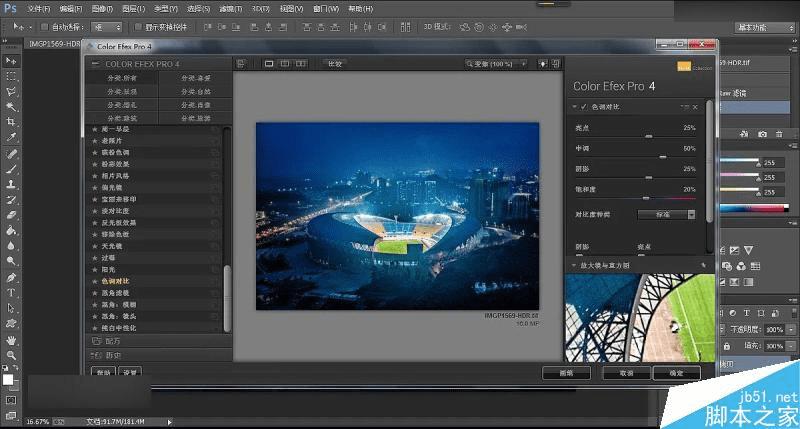Select the Hand tool
800x429 pixels.
[11, 340]
